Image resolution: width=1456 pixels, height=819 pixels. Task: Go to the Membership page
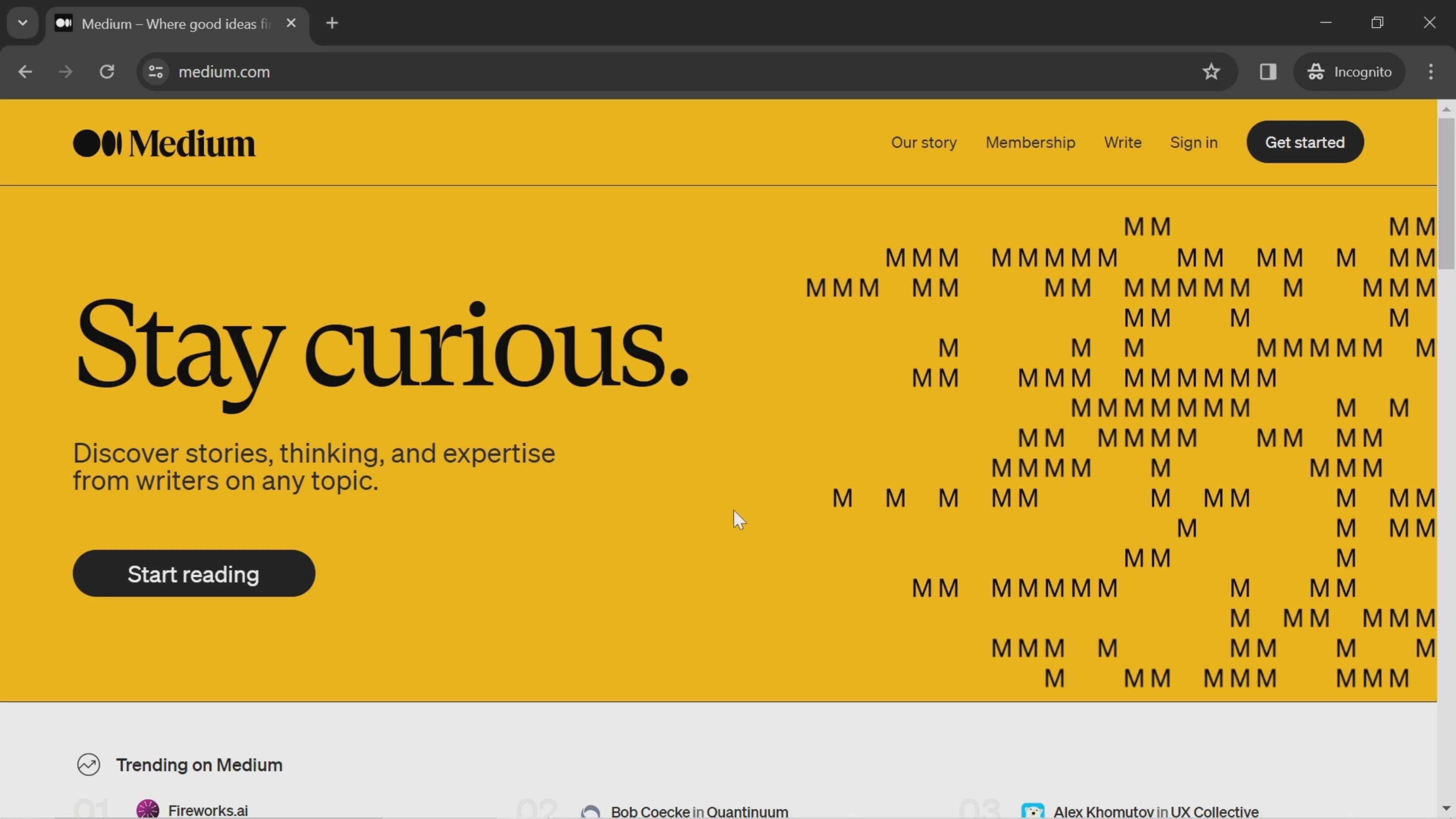1030,143
